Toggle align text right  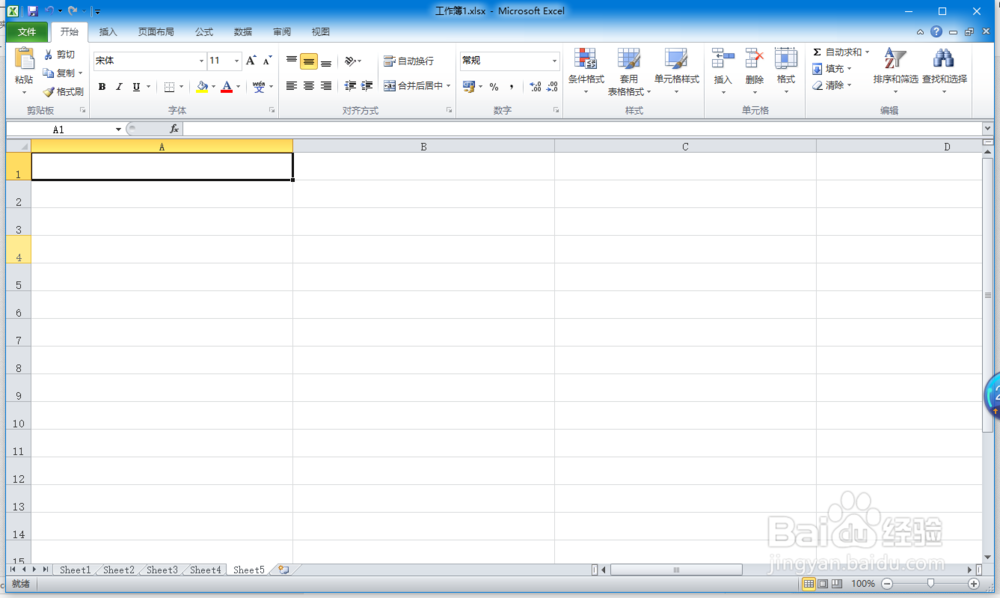(326, 86)
